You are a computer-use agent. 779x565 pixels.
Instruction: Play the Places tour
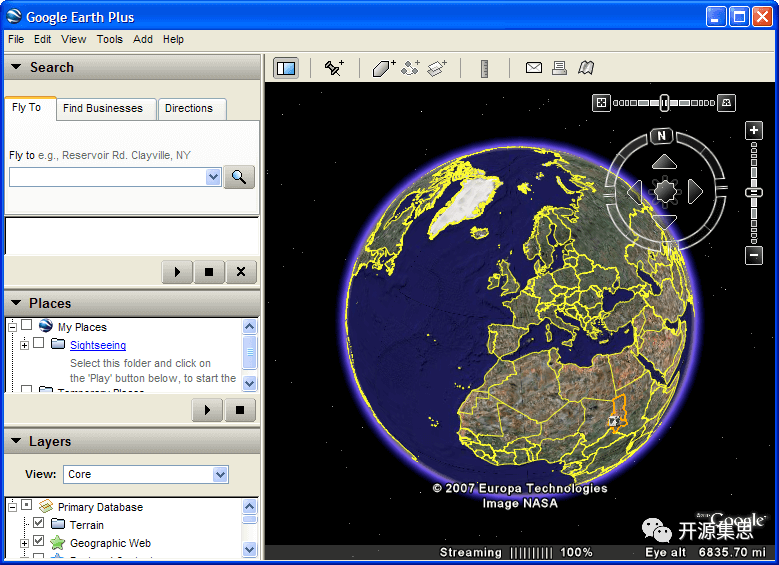pyautogui.click(x=207, y=410)
